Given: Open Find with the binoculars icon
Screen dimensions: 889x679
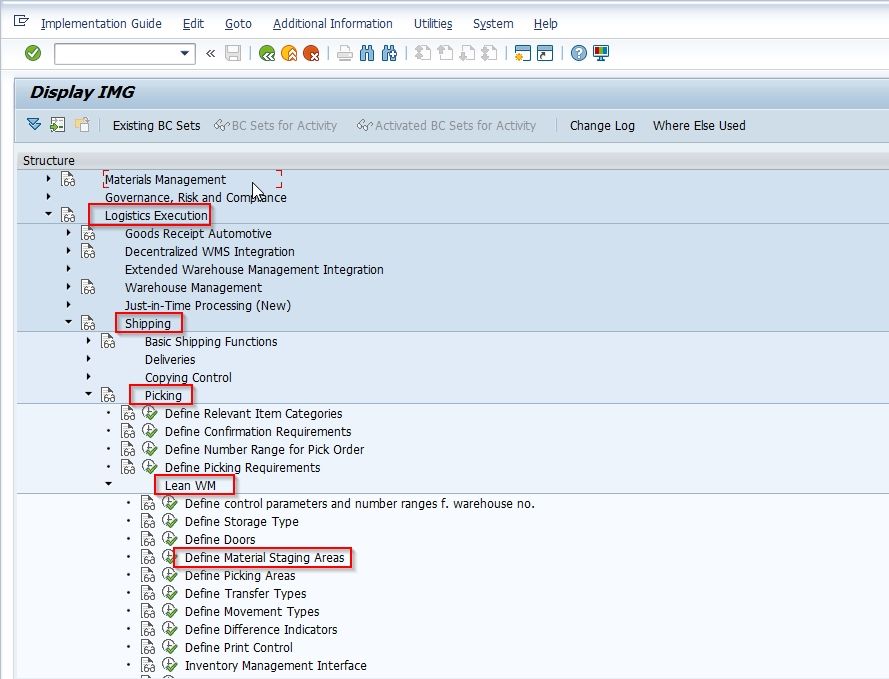Looking at the screenshot, I should pos(367,53).
